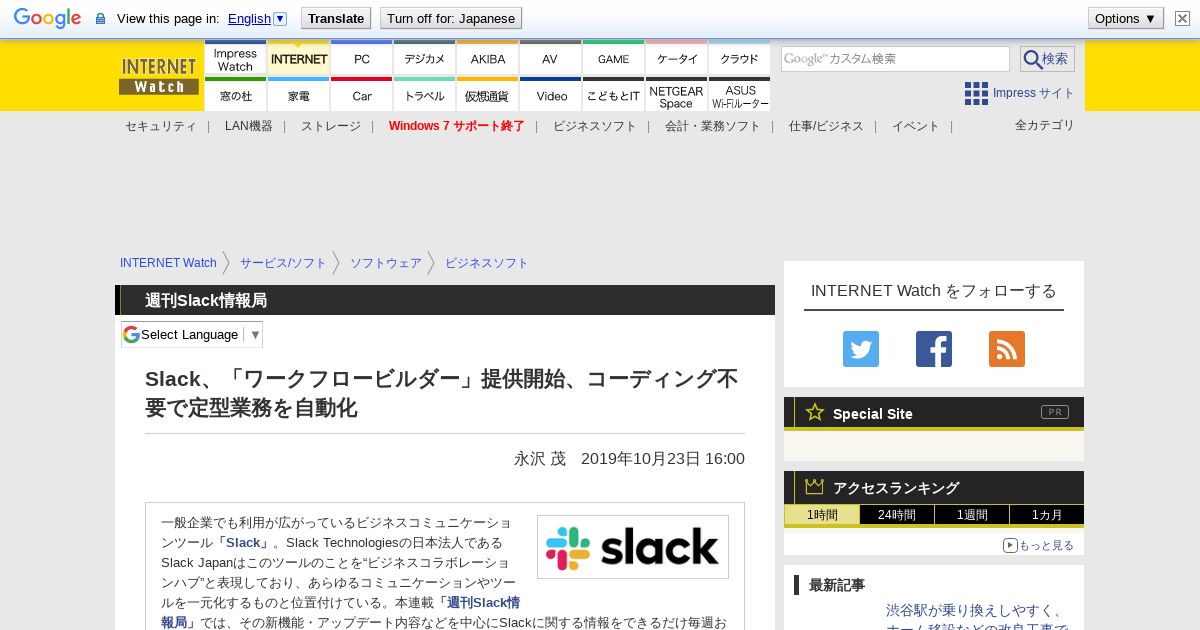Click the ranking crown icon
This screenshot has width=1200, height=630.
pyautogui.click(x=814, y=486)
